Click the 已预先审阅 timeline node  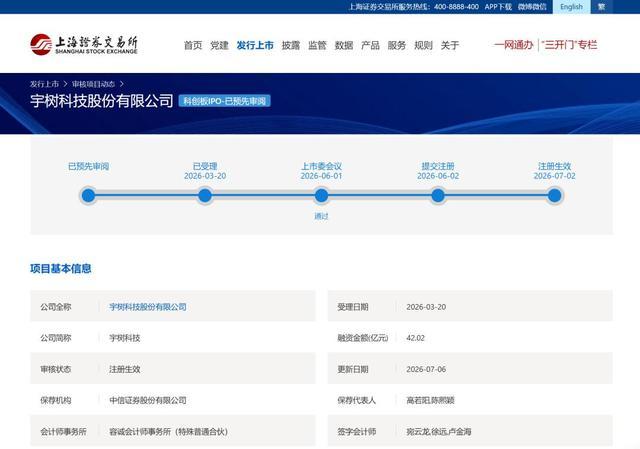click(x=88, y=196)
